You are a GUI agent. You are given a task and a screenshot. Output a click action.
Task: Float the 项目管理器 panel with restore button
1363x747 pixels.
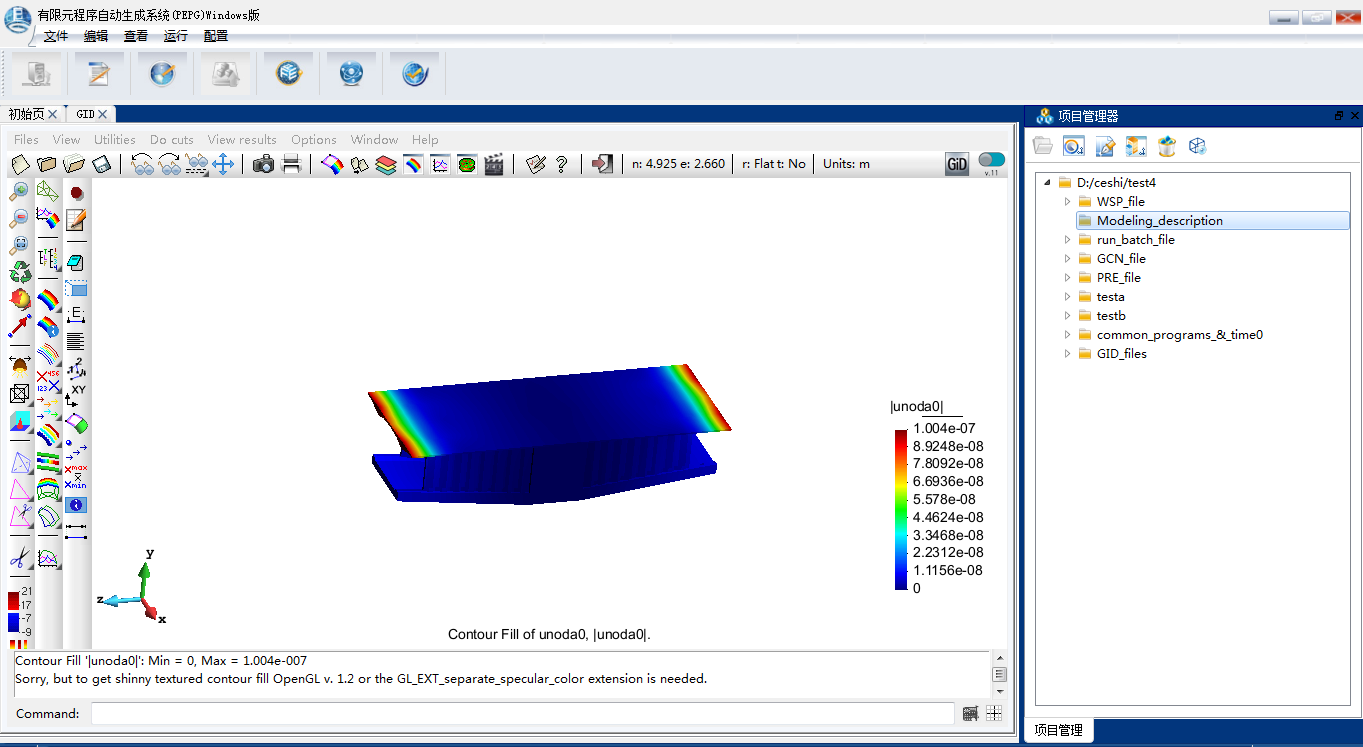coord(1339,116)
